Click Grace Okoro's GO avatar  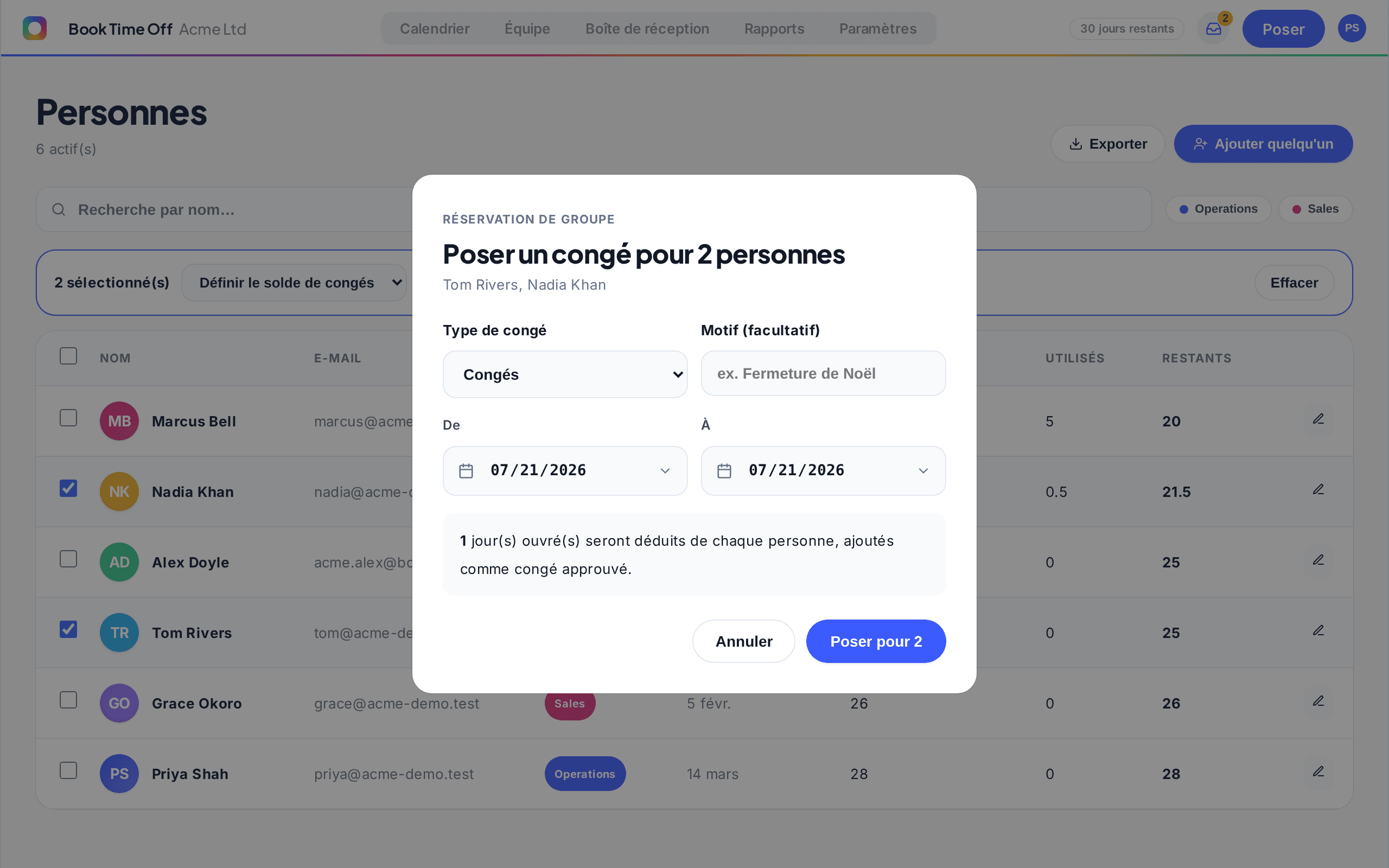119,703
